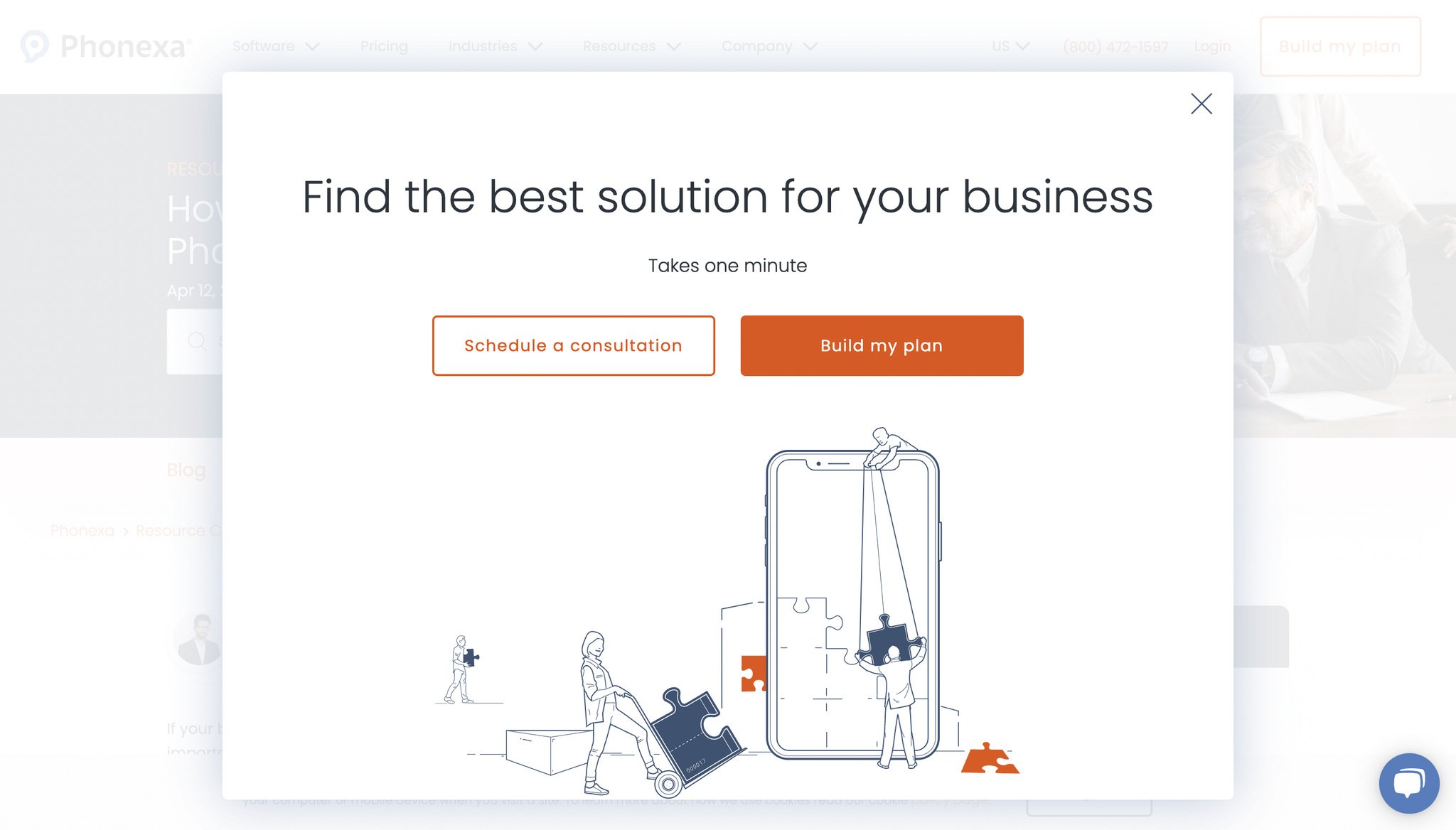
Task: Click the Build my plan button
Action: pyautogui.click(x=882, y=345)
